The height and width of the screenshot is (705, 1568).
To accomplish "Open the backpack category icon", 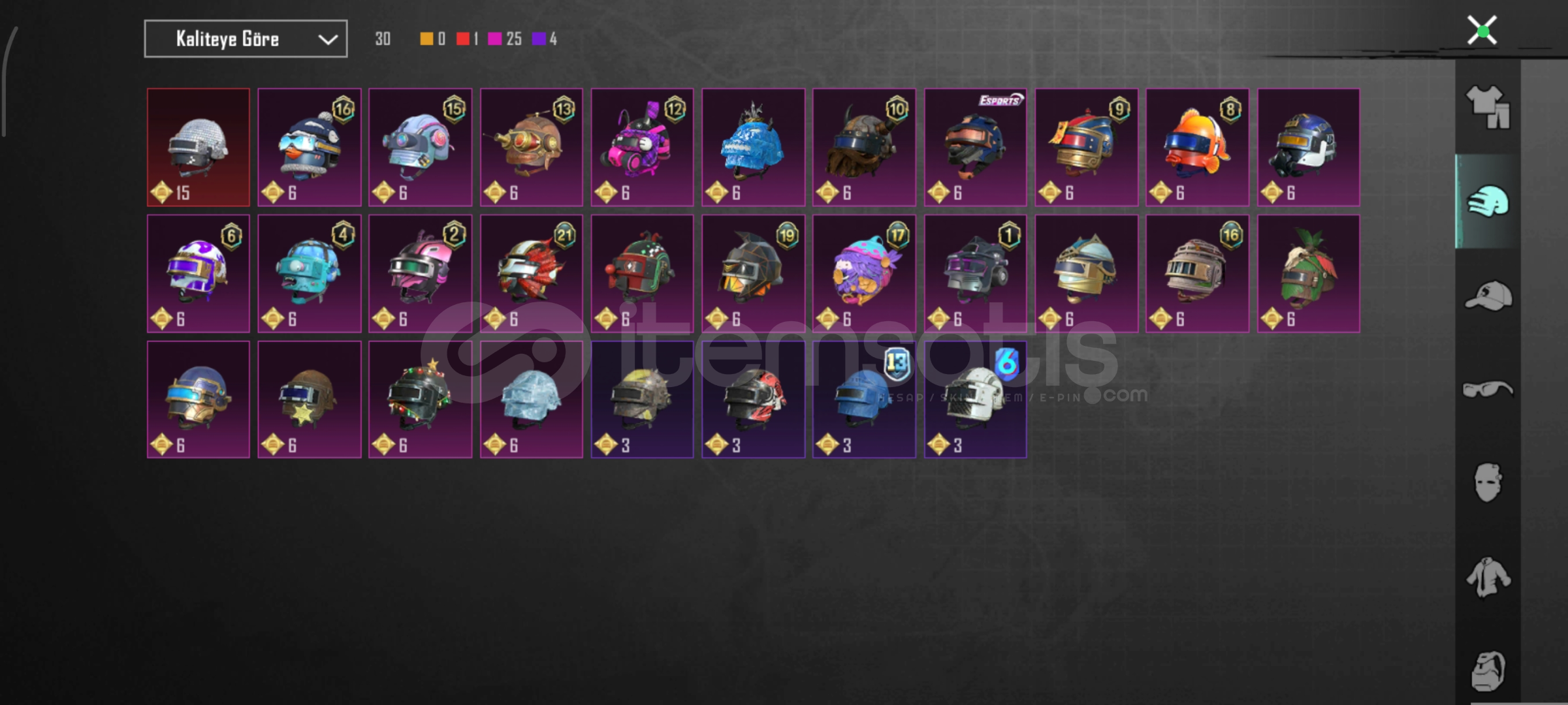I will 1488,670.
